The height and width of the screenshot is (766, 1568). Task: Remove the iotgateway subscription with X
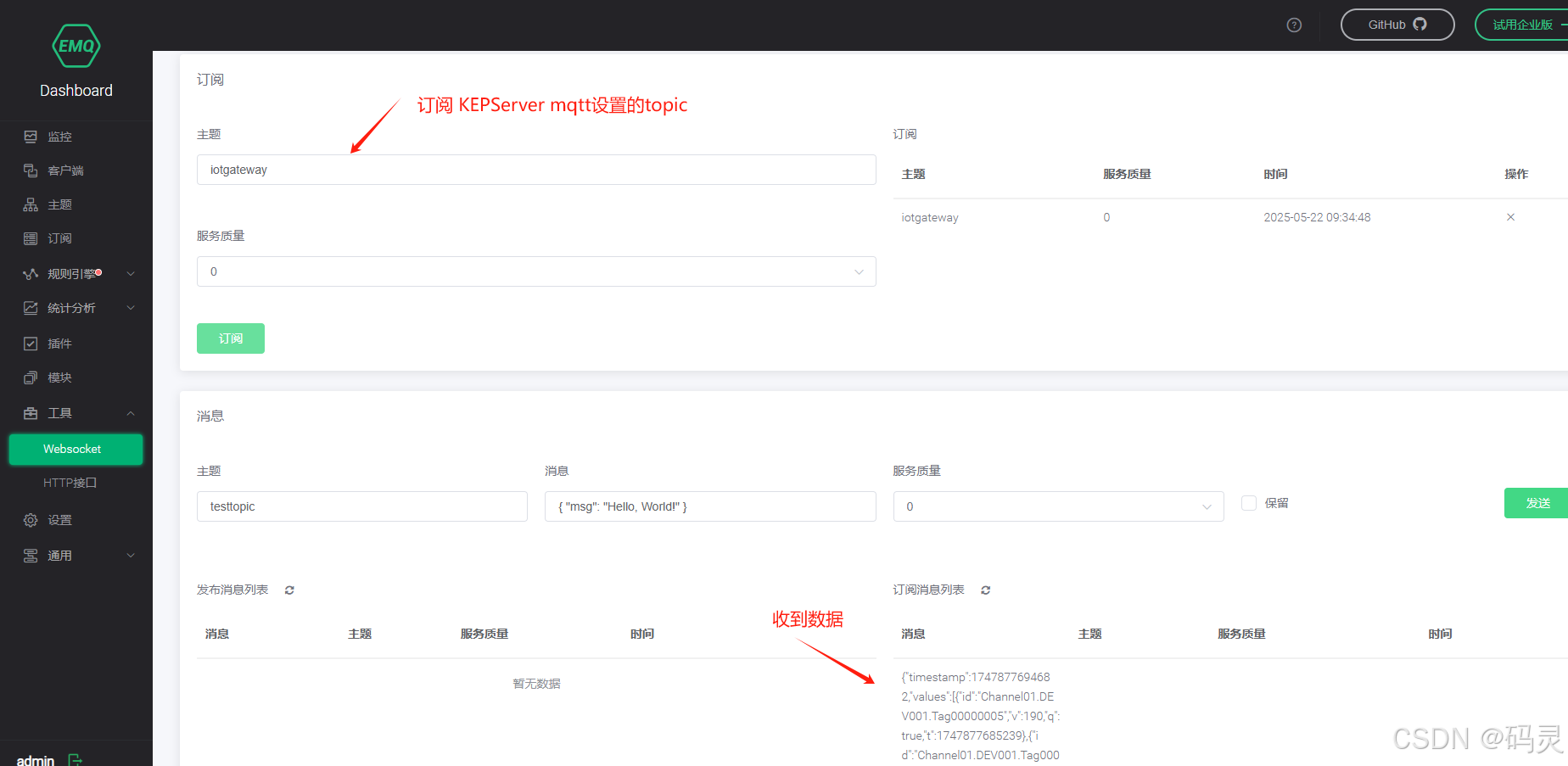click(1510, 217)
